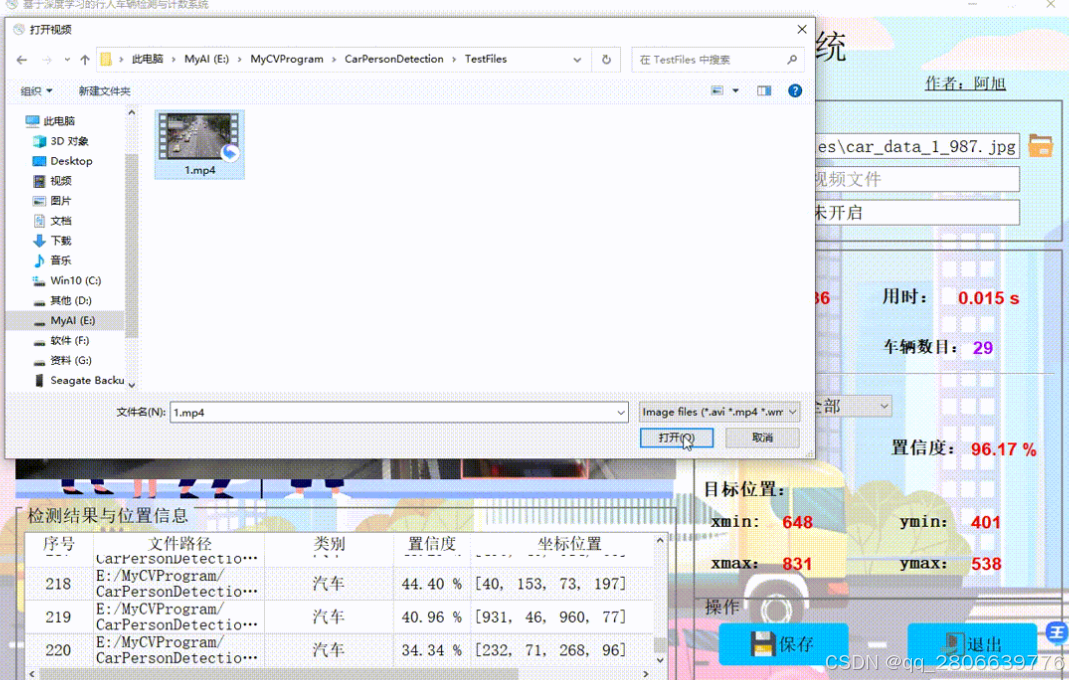The height and width of the screenshot is (680, 1069).
Task: Select table row 218
Action: pos(339,584)
